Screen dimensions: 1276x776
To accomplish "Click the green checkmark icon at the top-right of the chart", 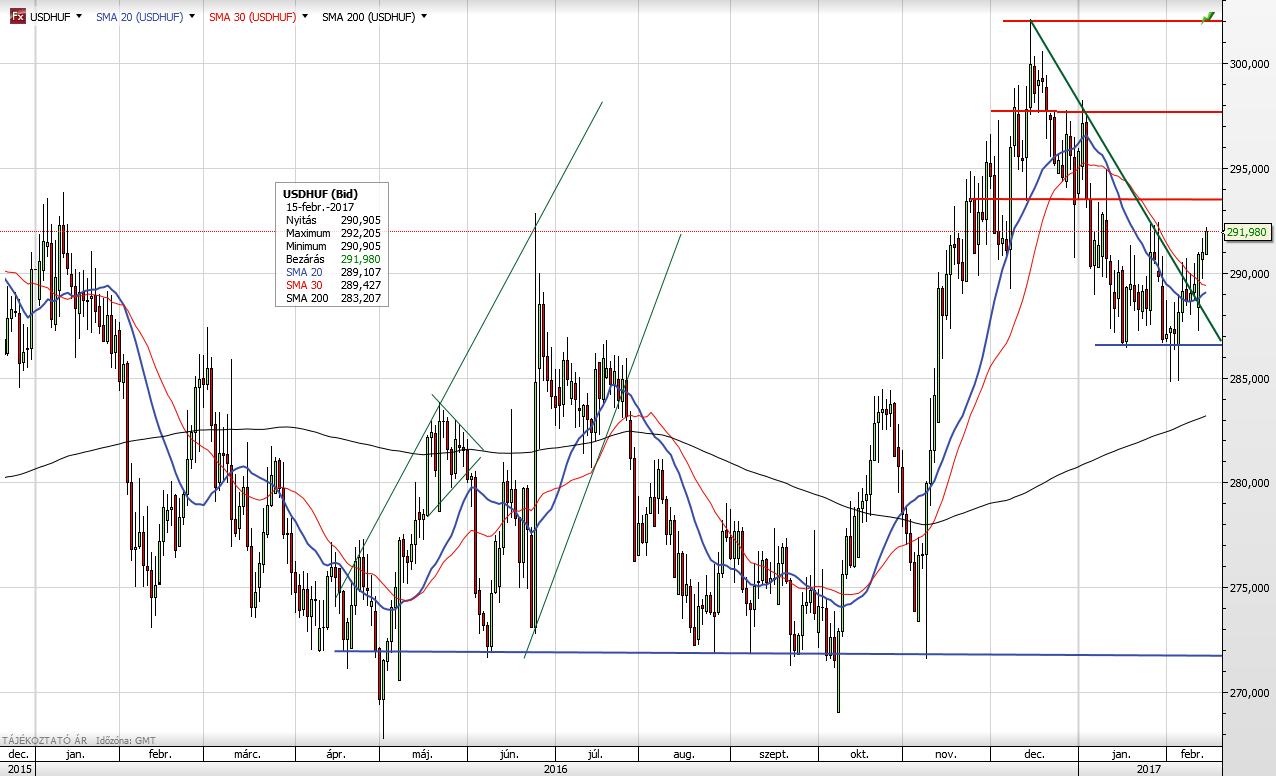I will coord(1209,18).
